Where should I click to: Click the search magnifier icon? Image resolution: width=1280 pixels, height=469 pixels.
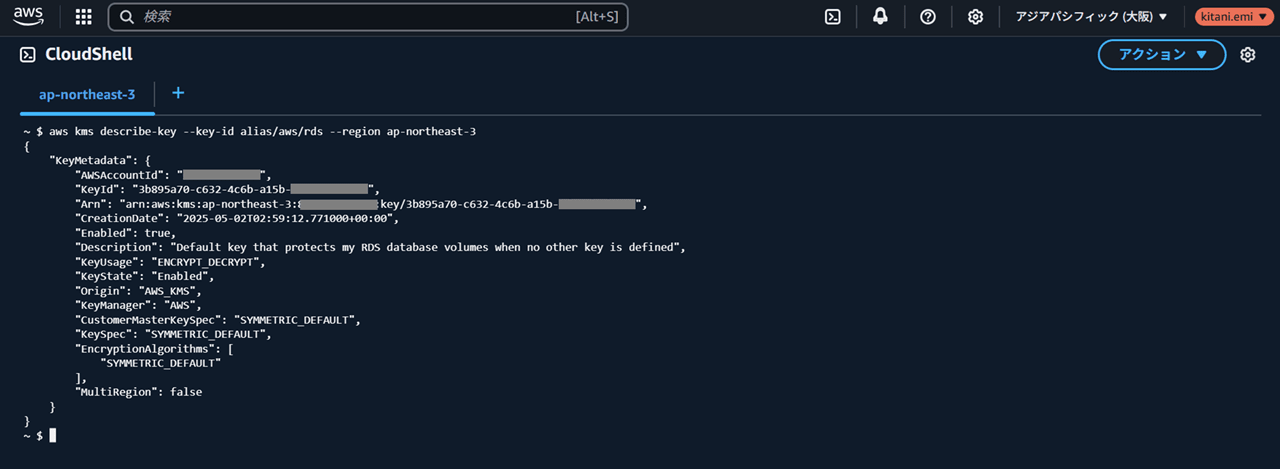pos(127,17)
